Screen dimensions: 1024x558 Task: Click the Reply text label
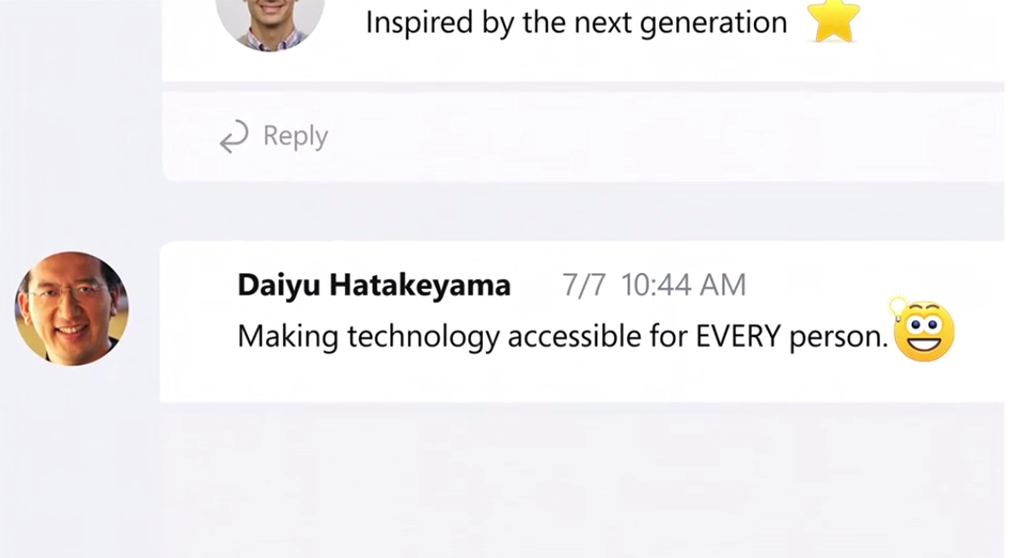pyautogui.click(x=295, y=136)
